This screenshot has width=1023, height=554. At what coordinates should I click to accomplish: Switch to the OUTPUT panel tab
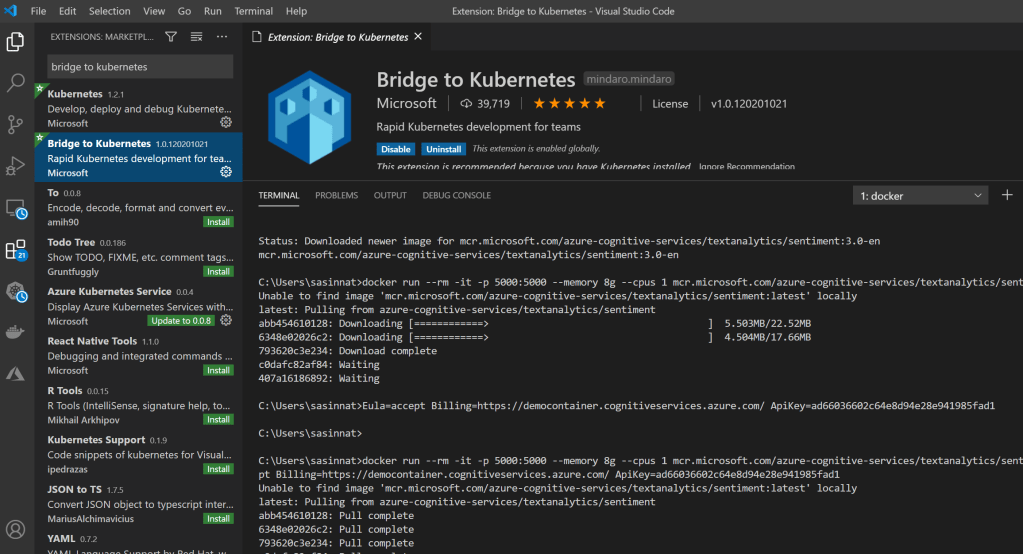390,195
